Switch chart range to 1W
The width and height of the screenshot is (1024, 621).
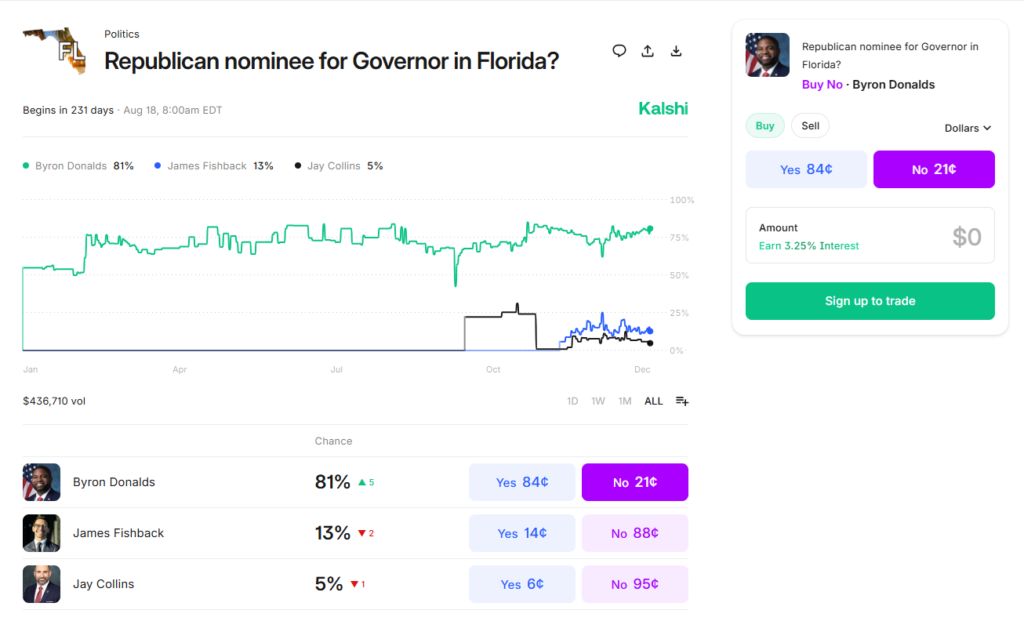coord(598,400)
